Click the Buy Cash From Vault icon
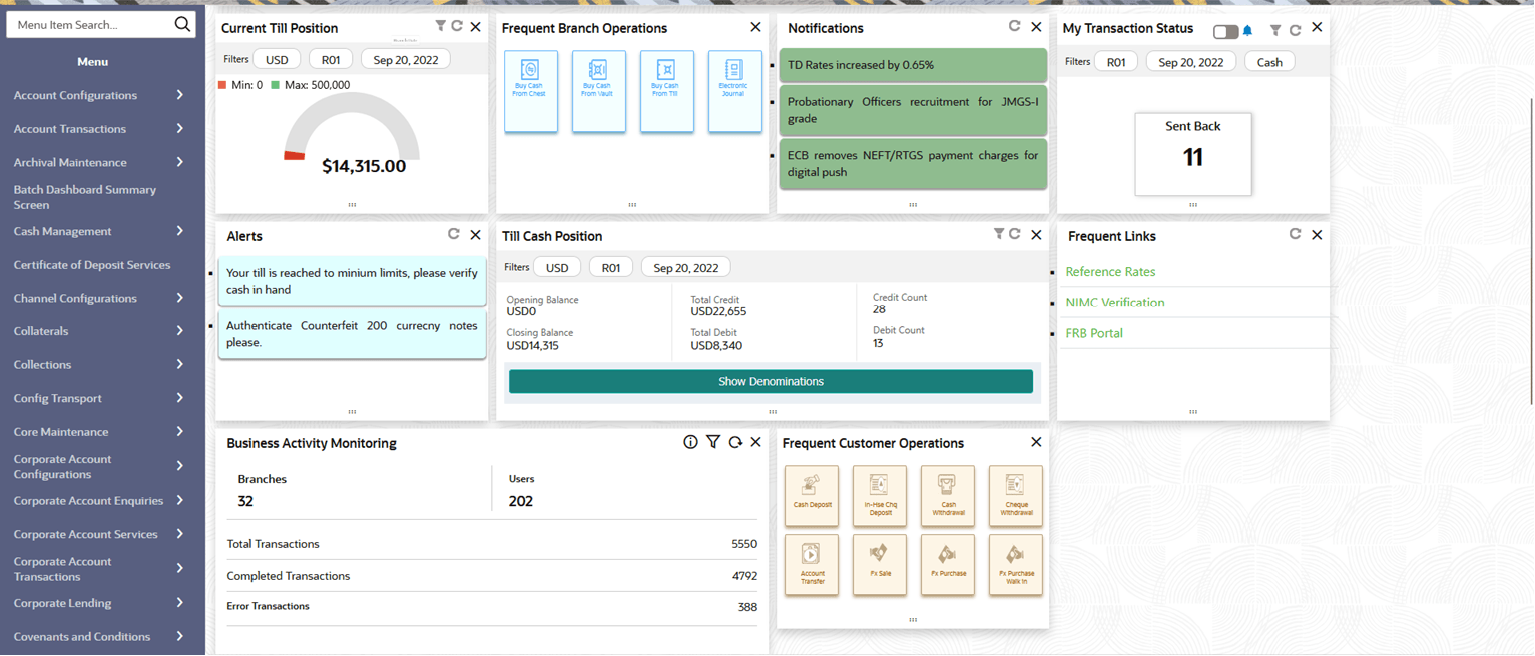Image resolution: width=1535 pixels, height=656 pixels. click(x=598, y=91)
